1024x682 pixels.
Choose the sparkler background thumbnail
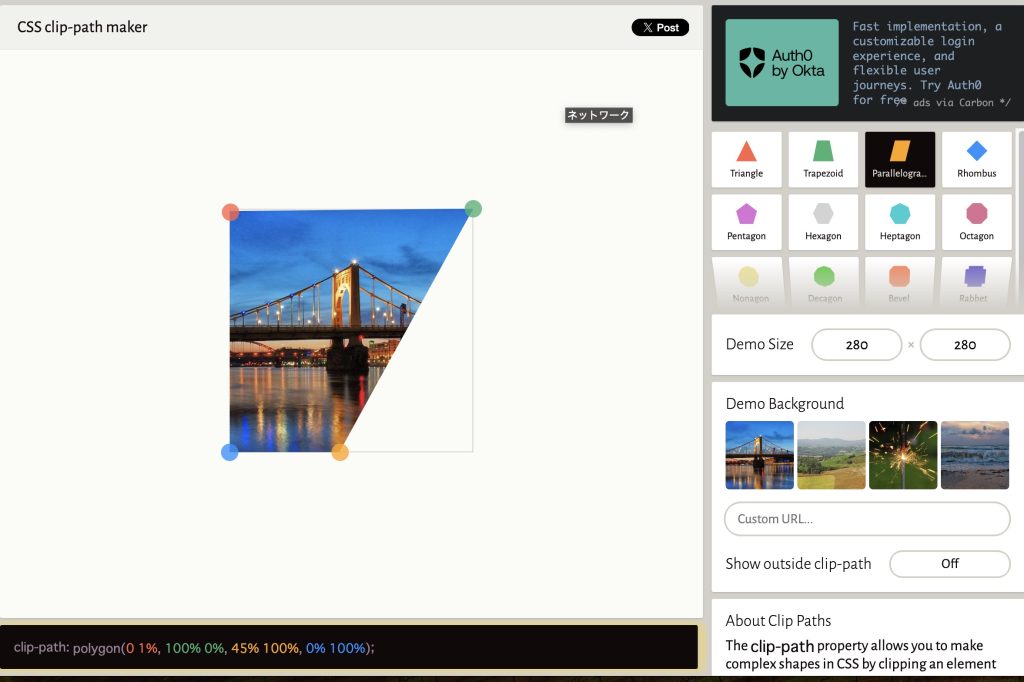point(903,455)
